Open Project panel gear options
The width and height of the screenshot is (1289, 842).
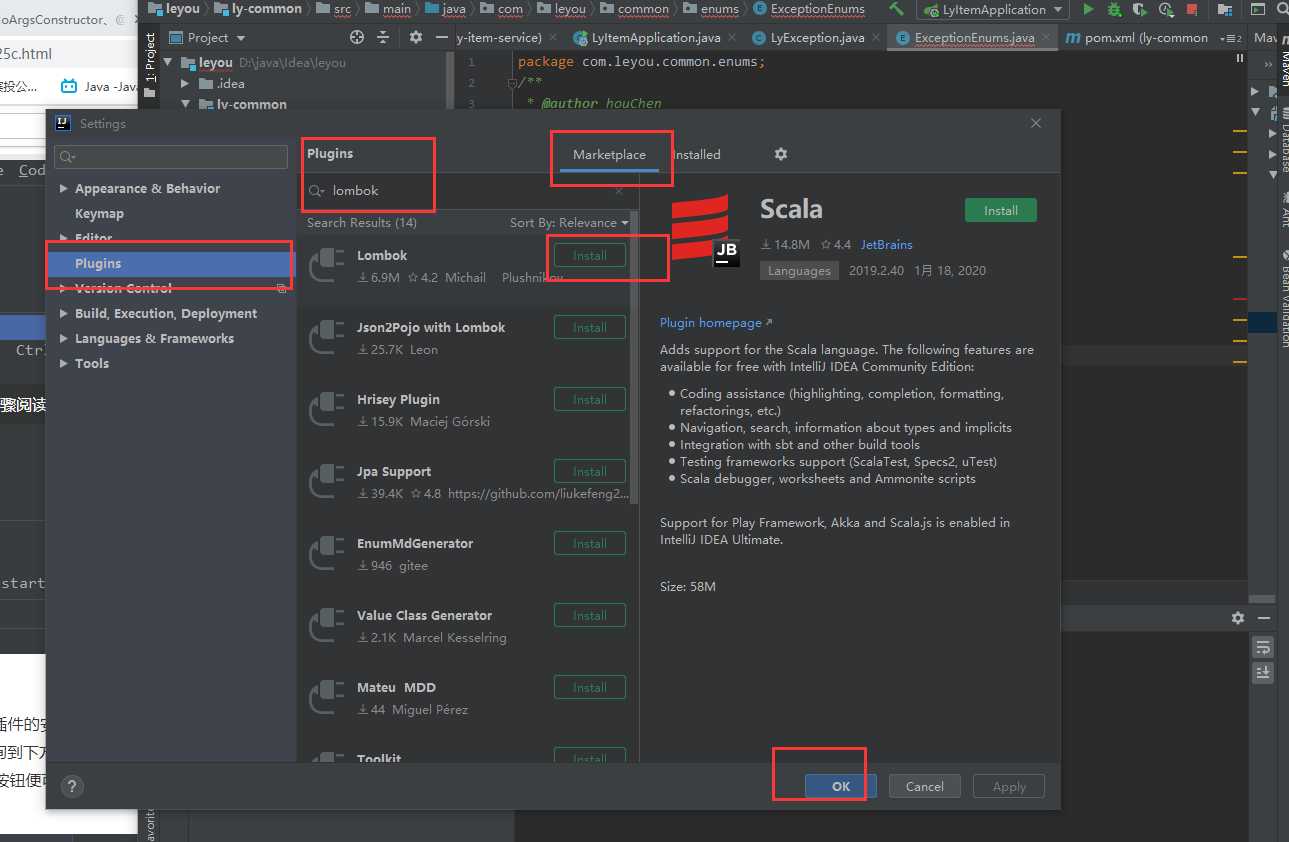(x=416, y=37)
